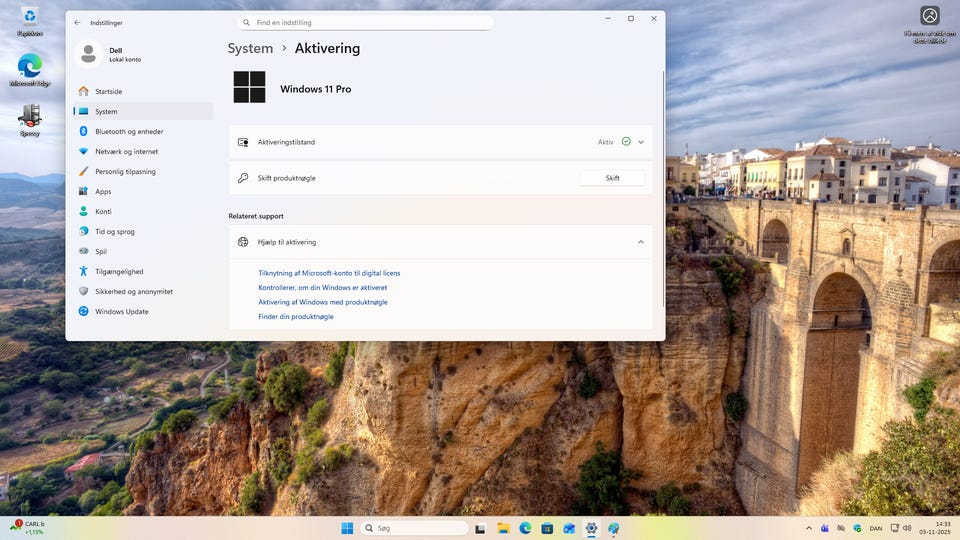The image size is (960, 540).
Task: Open link Finder din produktnøgle
Action: tap(296, 316)
